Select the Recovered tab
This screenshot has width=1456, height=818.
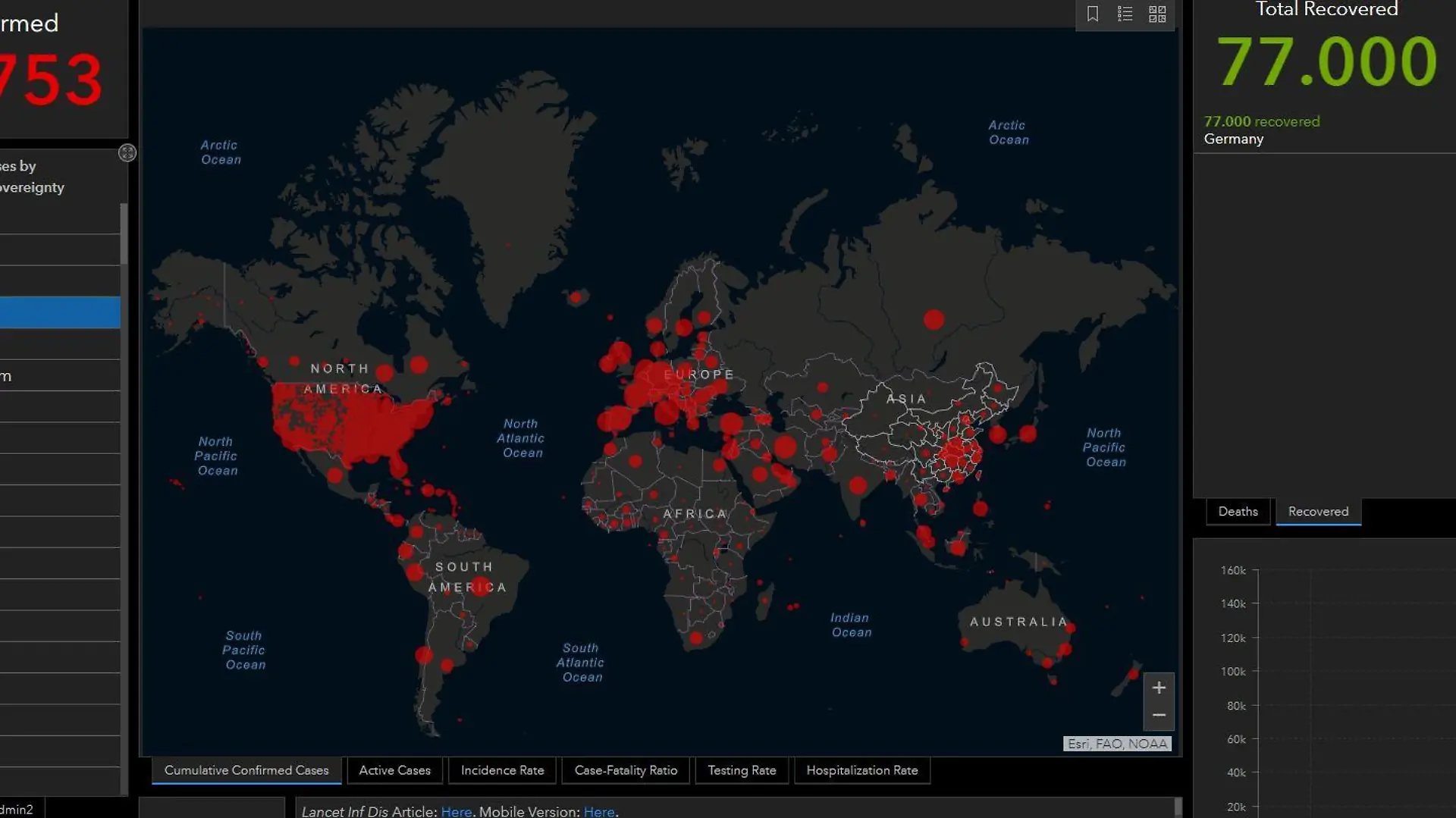(1318, 512)
